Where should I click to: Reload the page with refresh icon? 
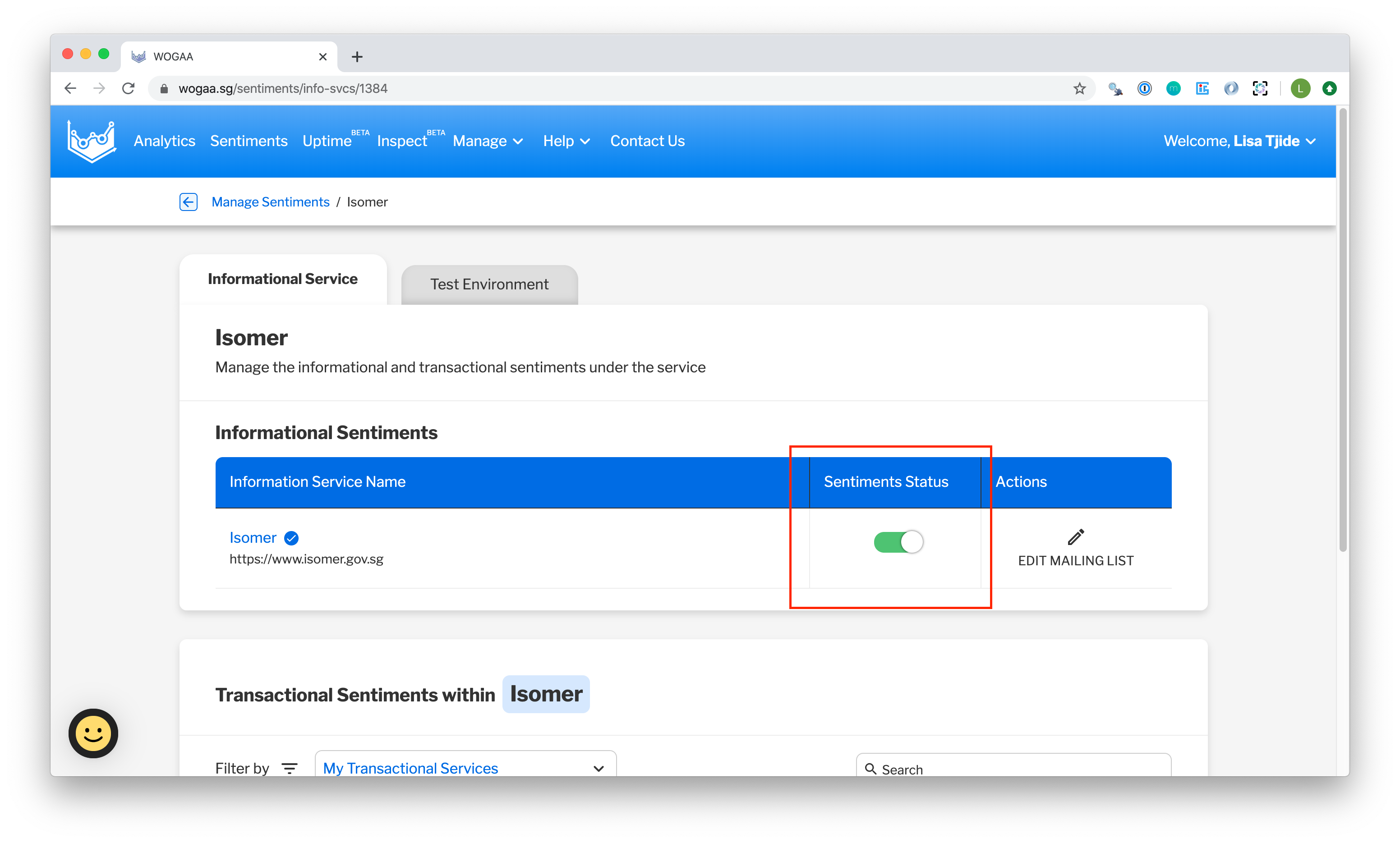pos(129,89)
